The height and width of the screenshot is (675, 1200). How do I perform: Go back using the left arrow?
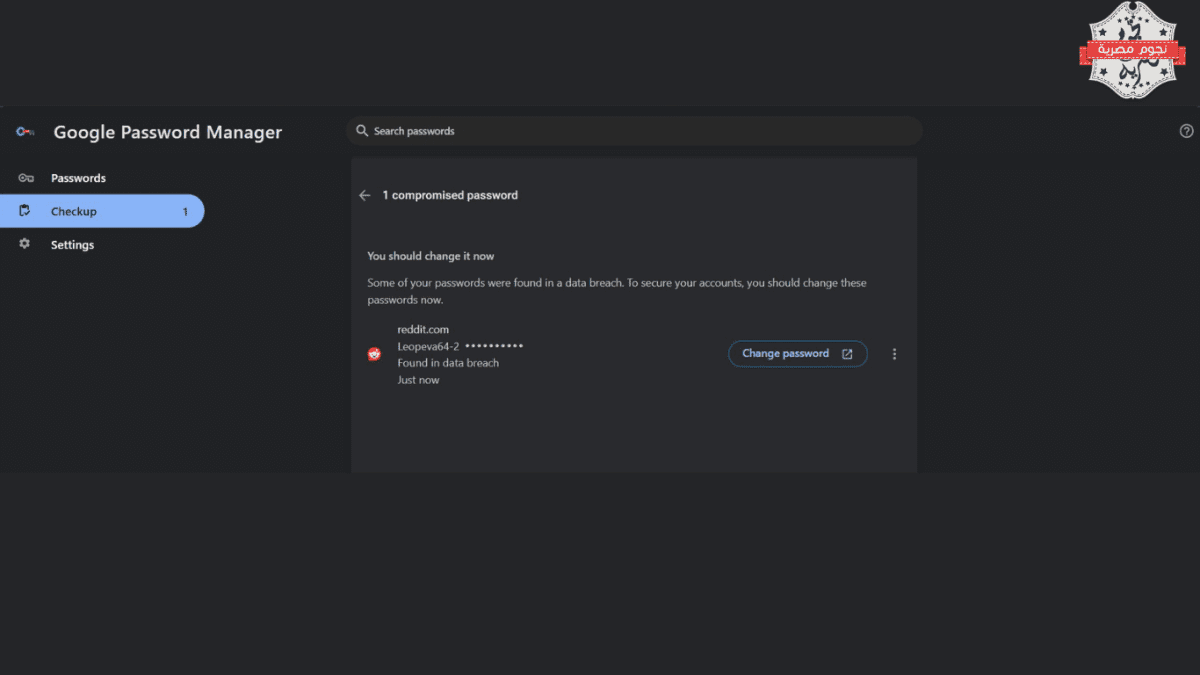[x=365, y=195]
